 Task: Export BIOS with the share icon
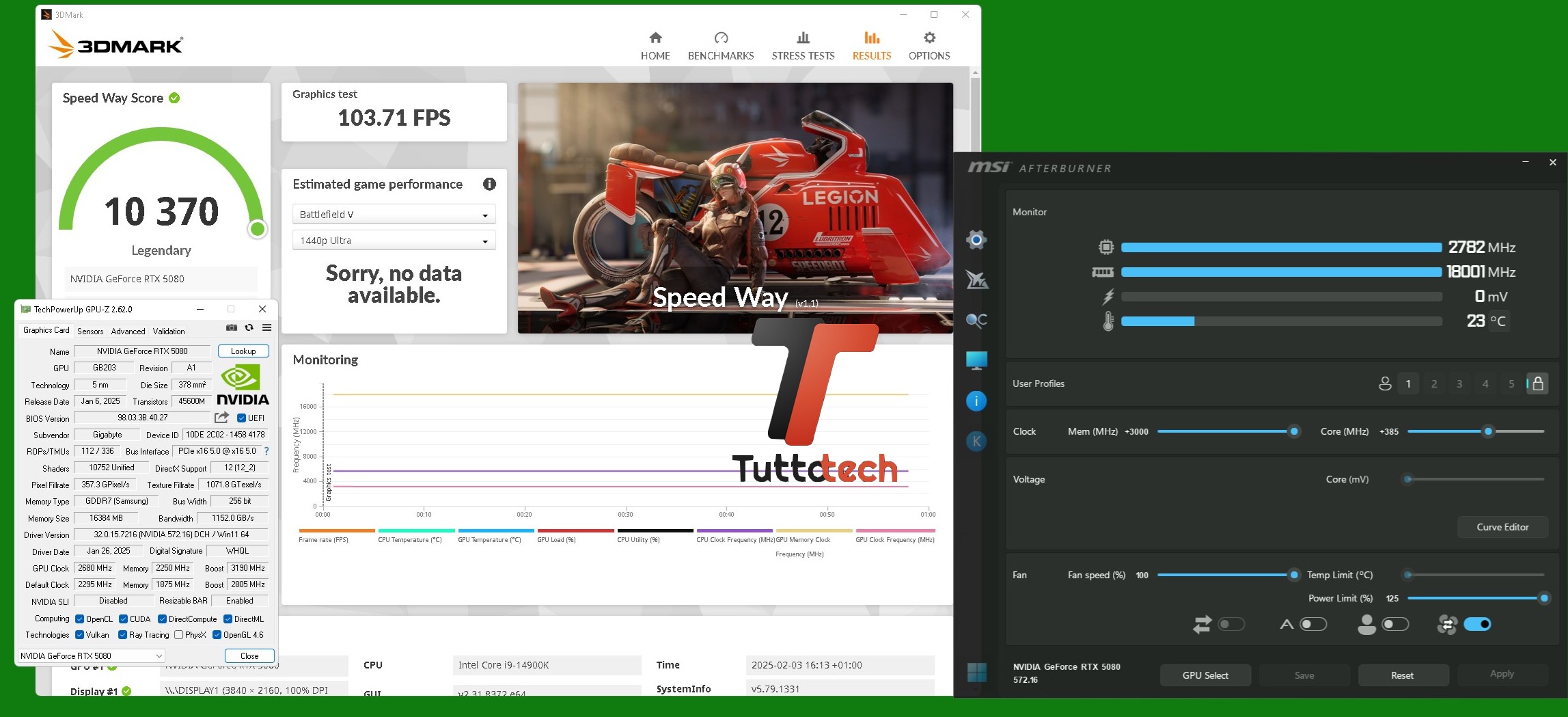tap(221, 418)
